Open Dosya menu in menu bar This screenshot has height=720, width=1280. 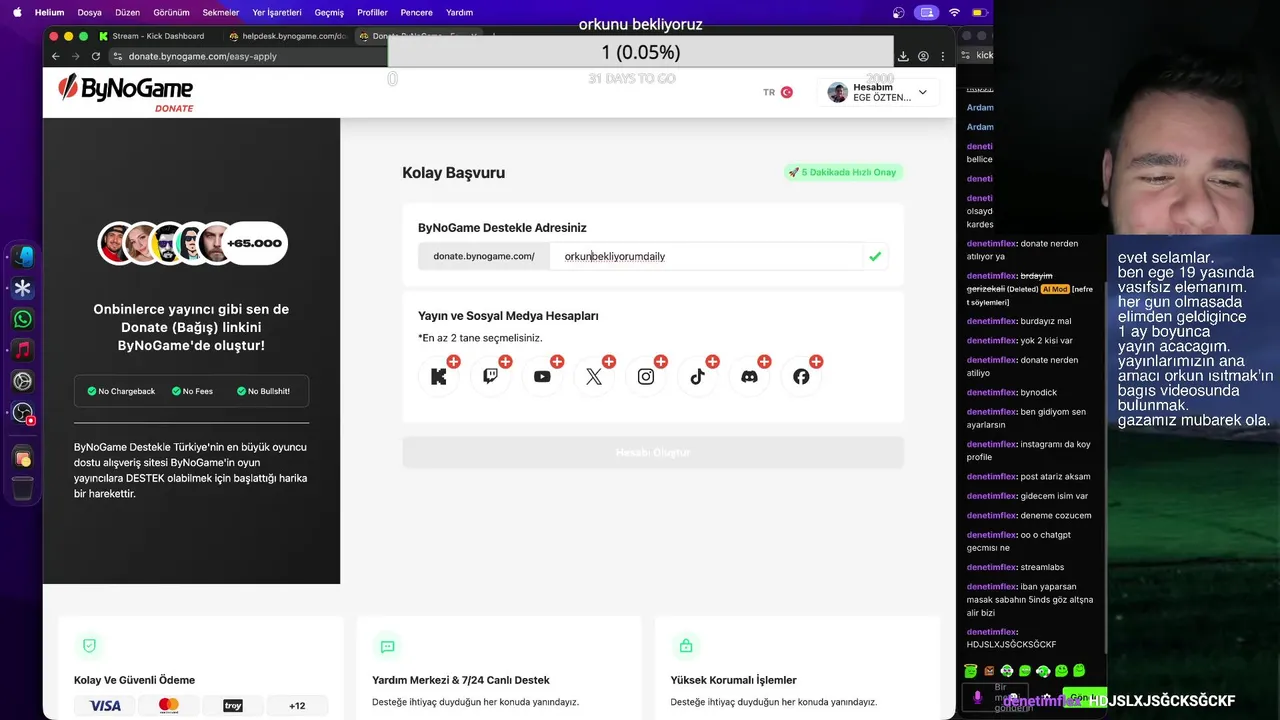89,12
